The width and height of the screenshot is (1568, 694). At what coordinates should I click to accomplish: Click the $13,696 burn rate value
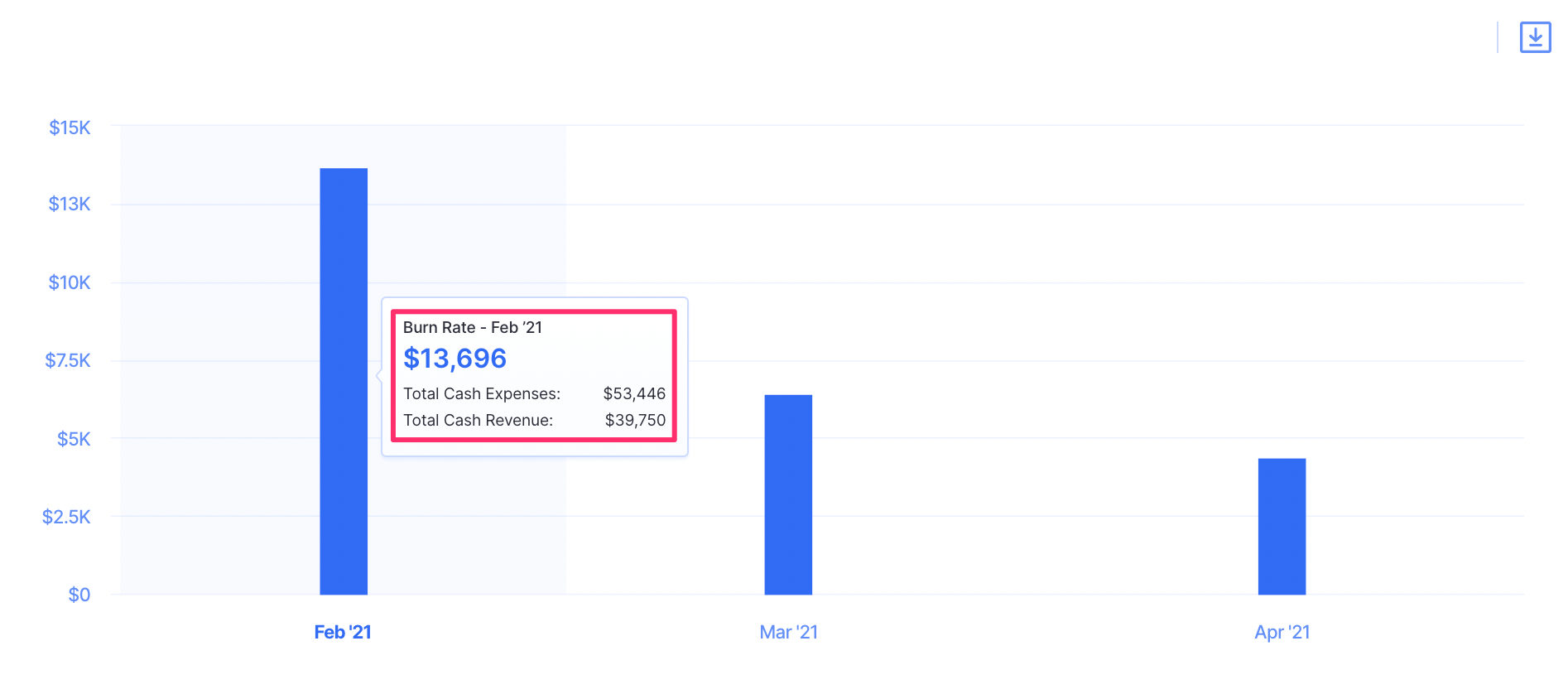pos(455,359)
